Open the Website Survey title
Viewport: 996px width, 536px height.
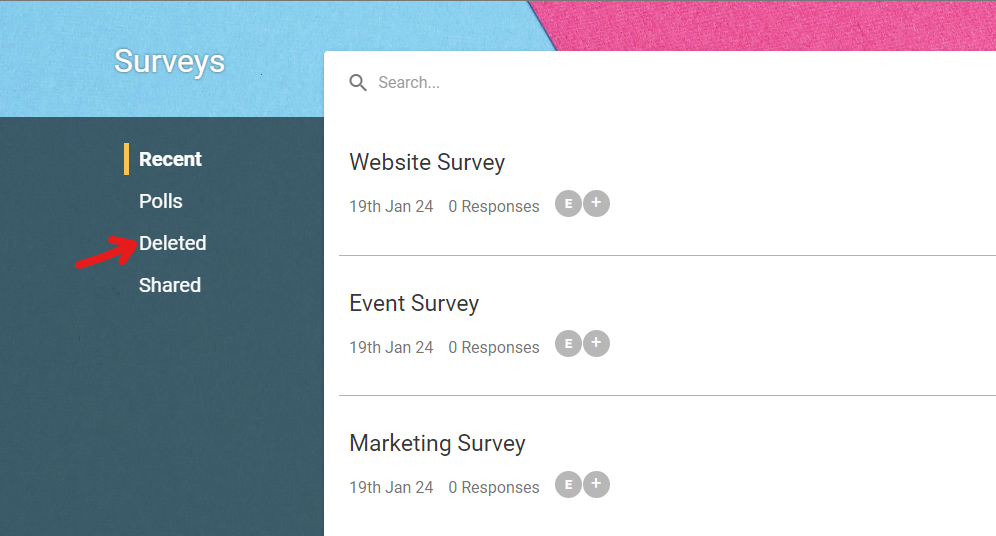tap(427, 162)
